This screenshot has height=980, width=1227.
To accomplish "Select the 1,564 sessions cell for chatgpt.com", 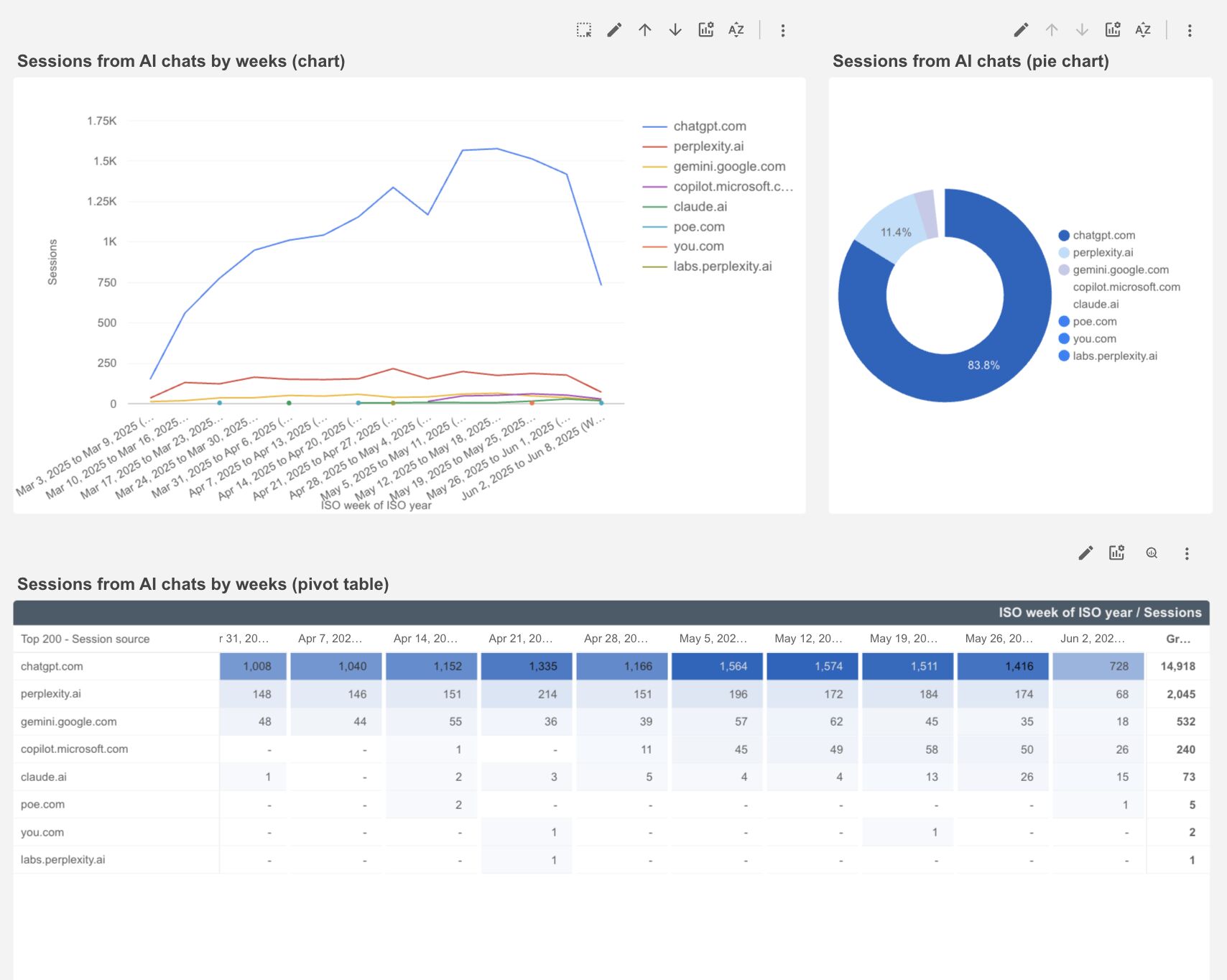I will pos(717,666).
